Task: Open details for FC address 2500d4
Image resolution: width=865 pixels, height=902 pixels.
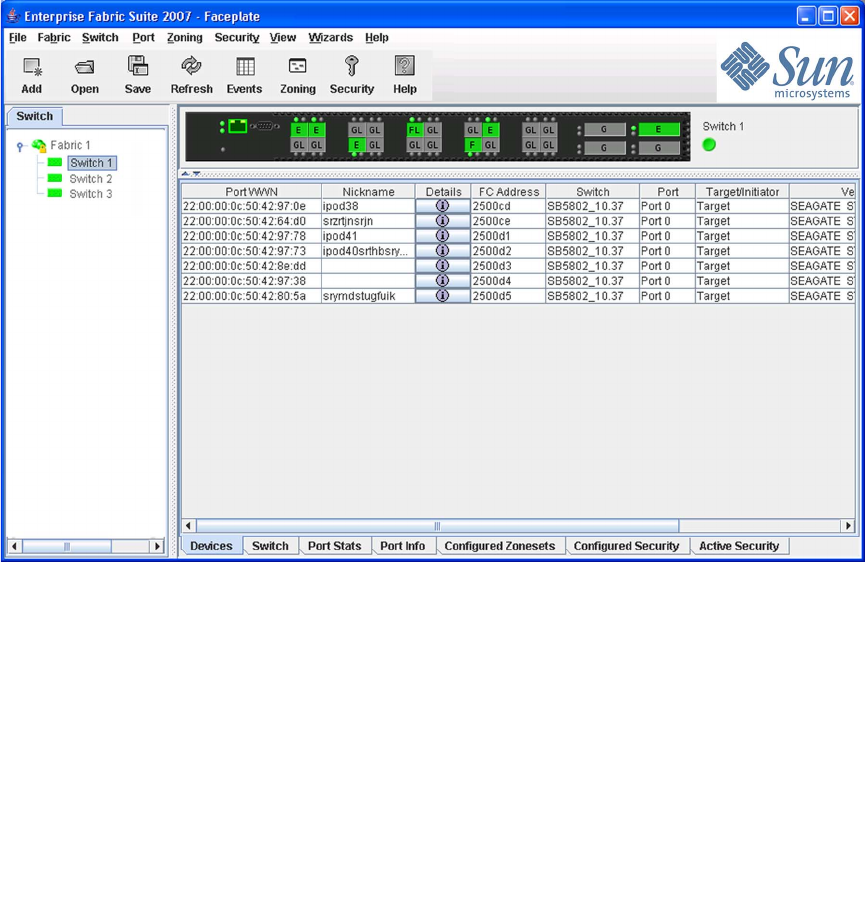Action: (442, 280)
